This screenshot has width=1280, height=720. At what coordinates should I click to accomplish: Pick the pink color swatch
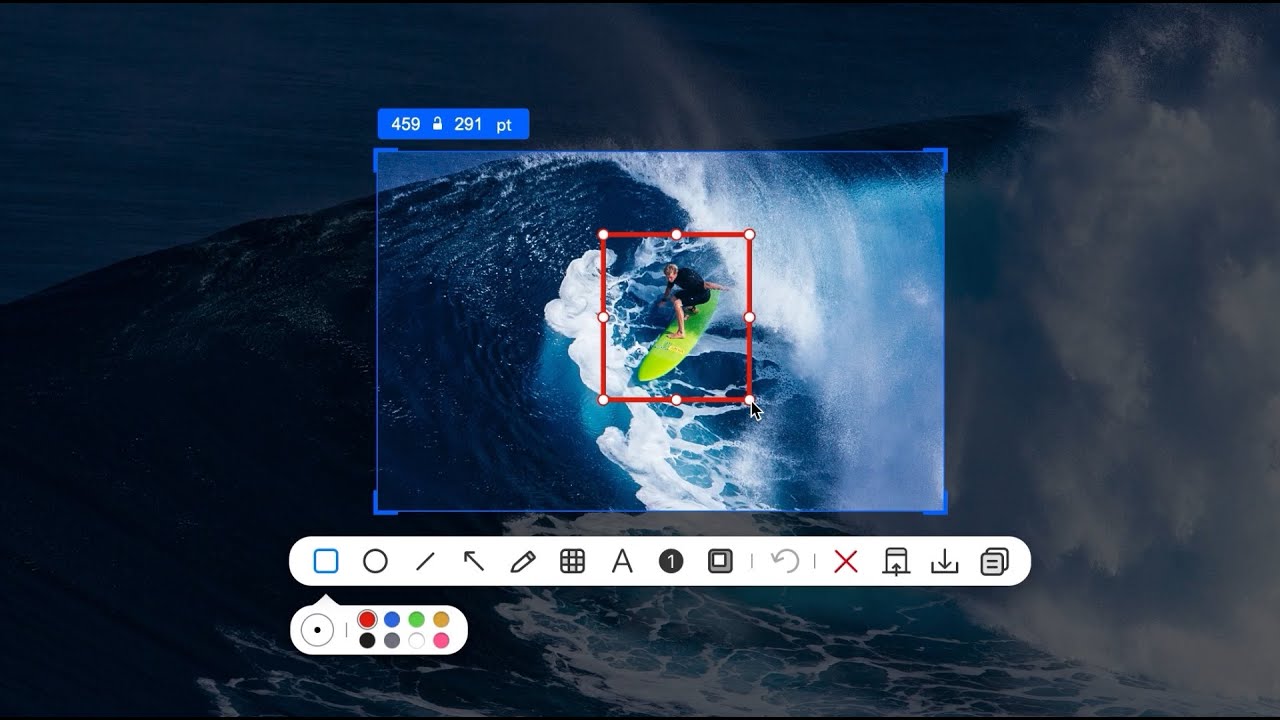[x=441, y=641]
